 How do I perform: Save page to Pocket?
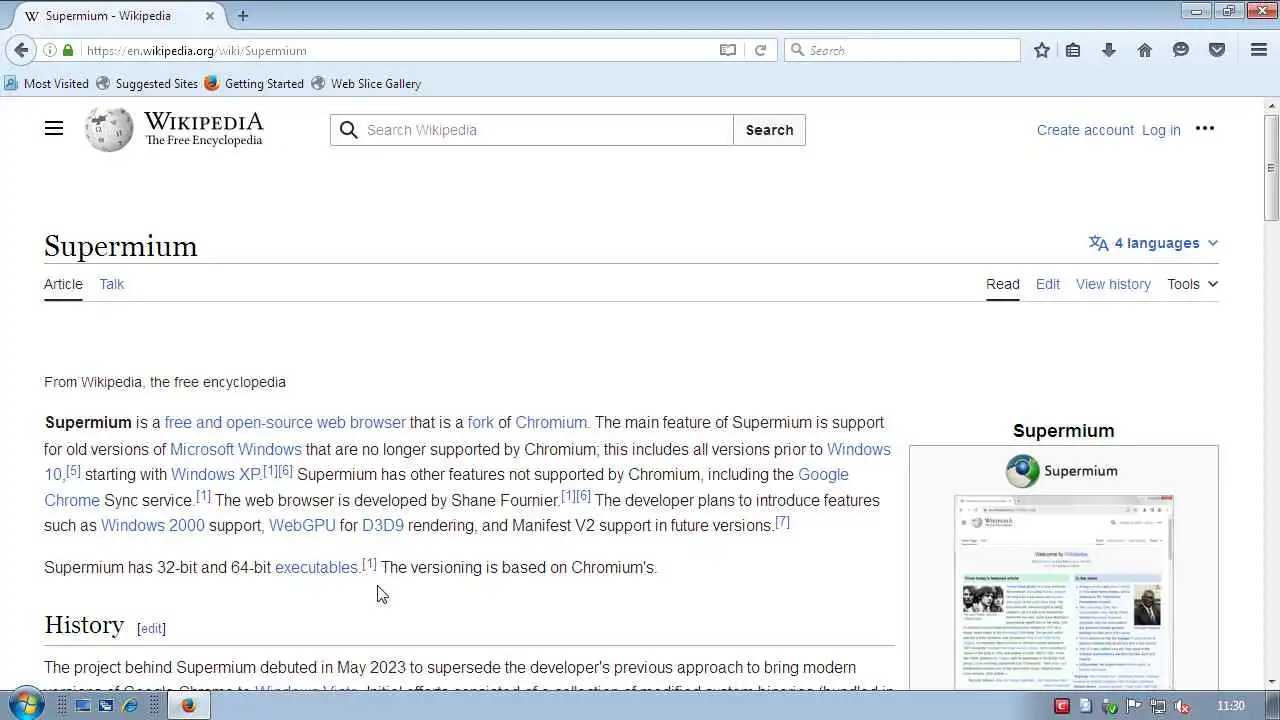click(x=1217, y=50)
